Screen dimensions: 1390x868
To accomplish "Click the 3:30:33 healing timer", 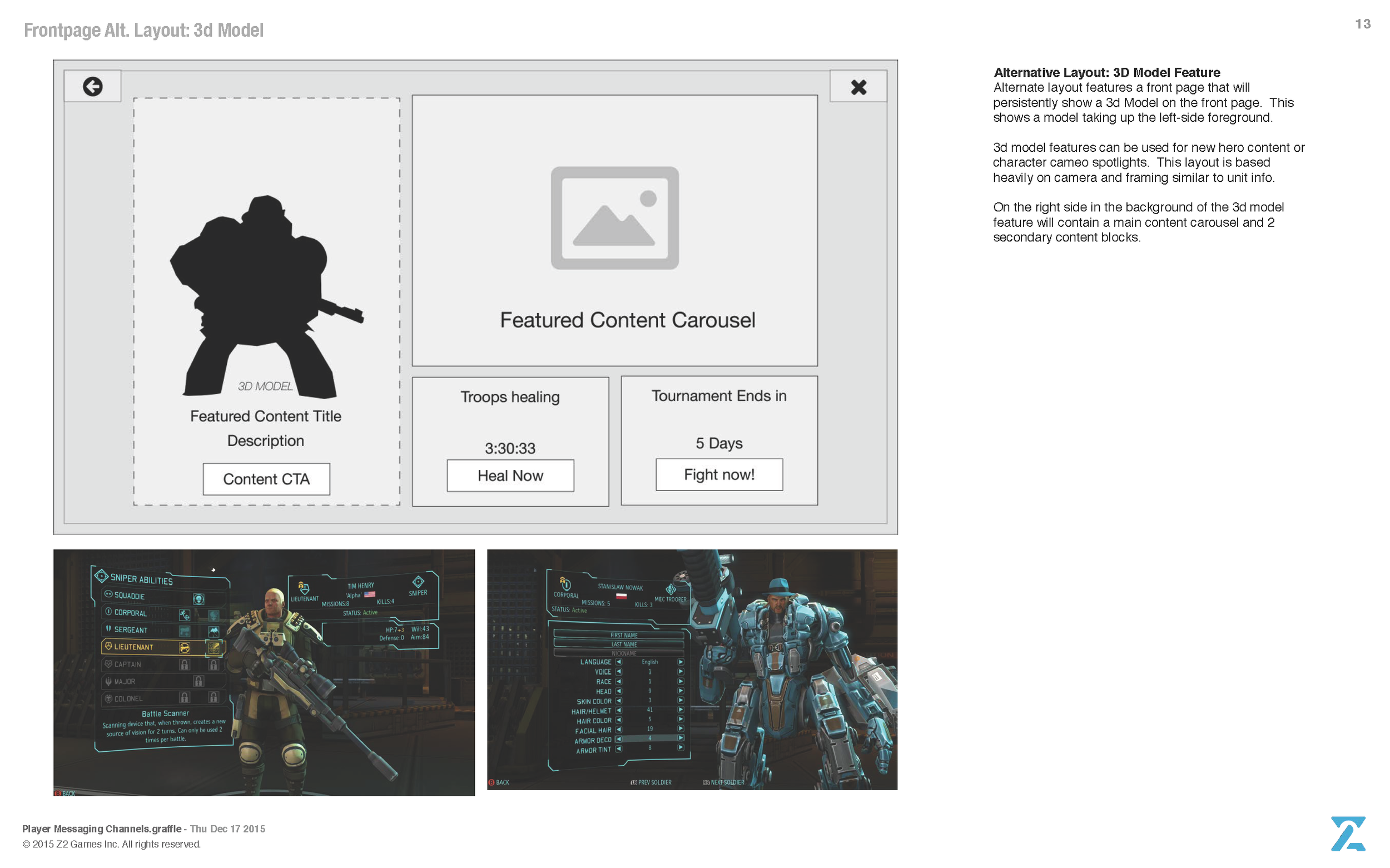I will coord(510,448).
